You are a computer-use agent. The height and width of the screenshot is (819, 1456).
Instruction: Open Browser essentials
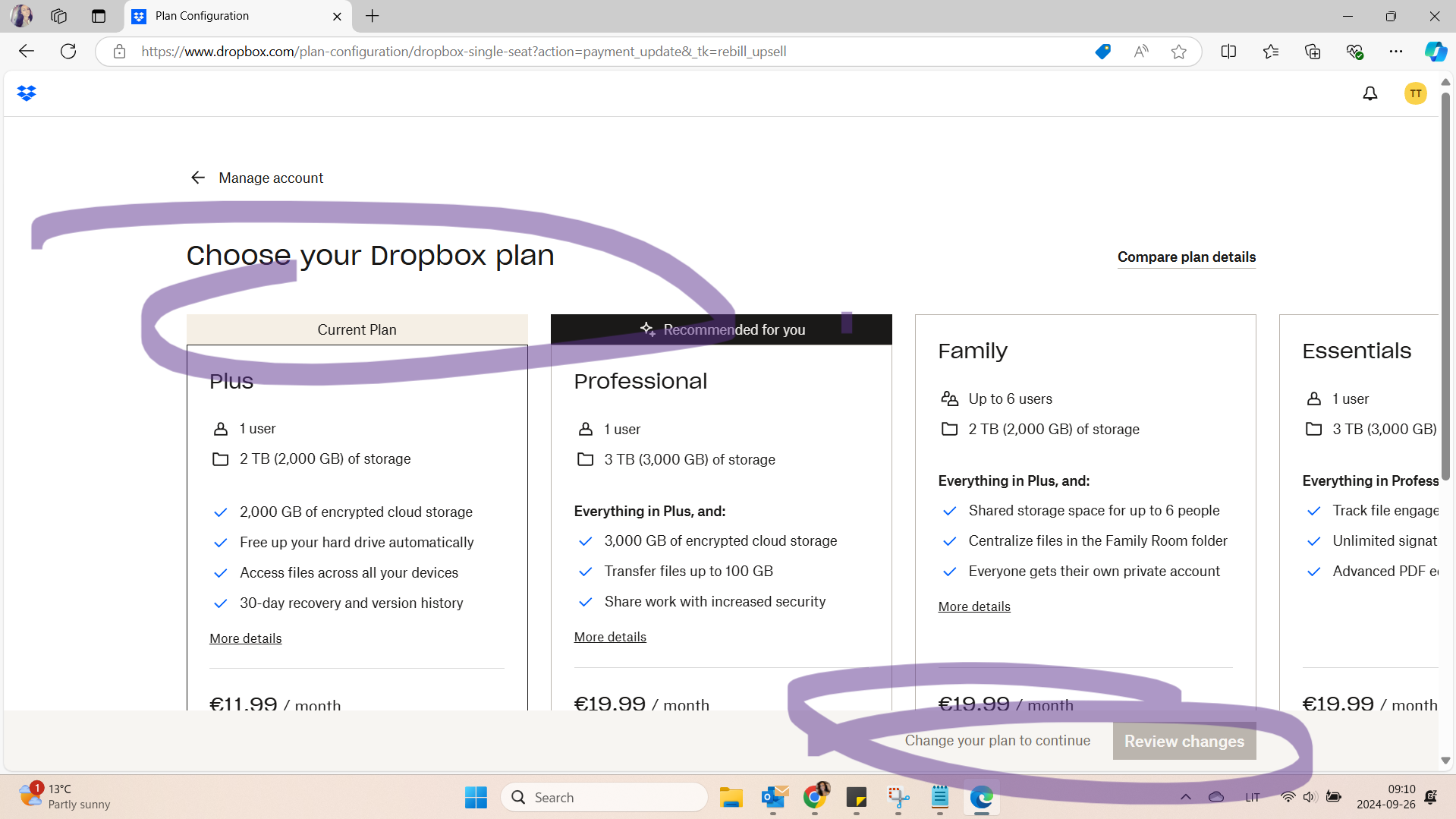pyautogui.click(x=1354, y=51)
